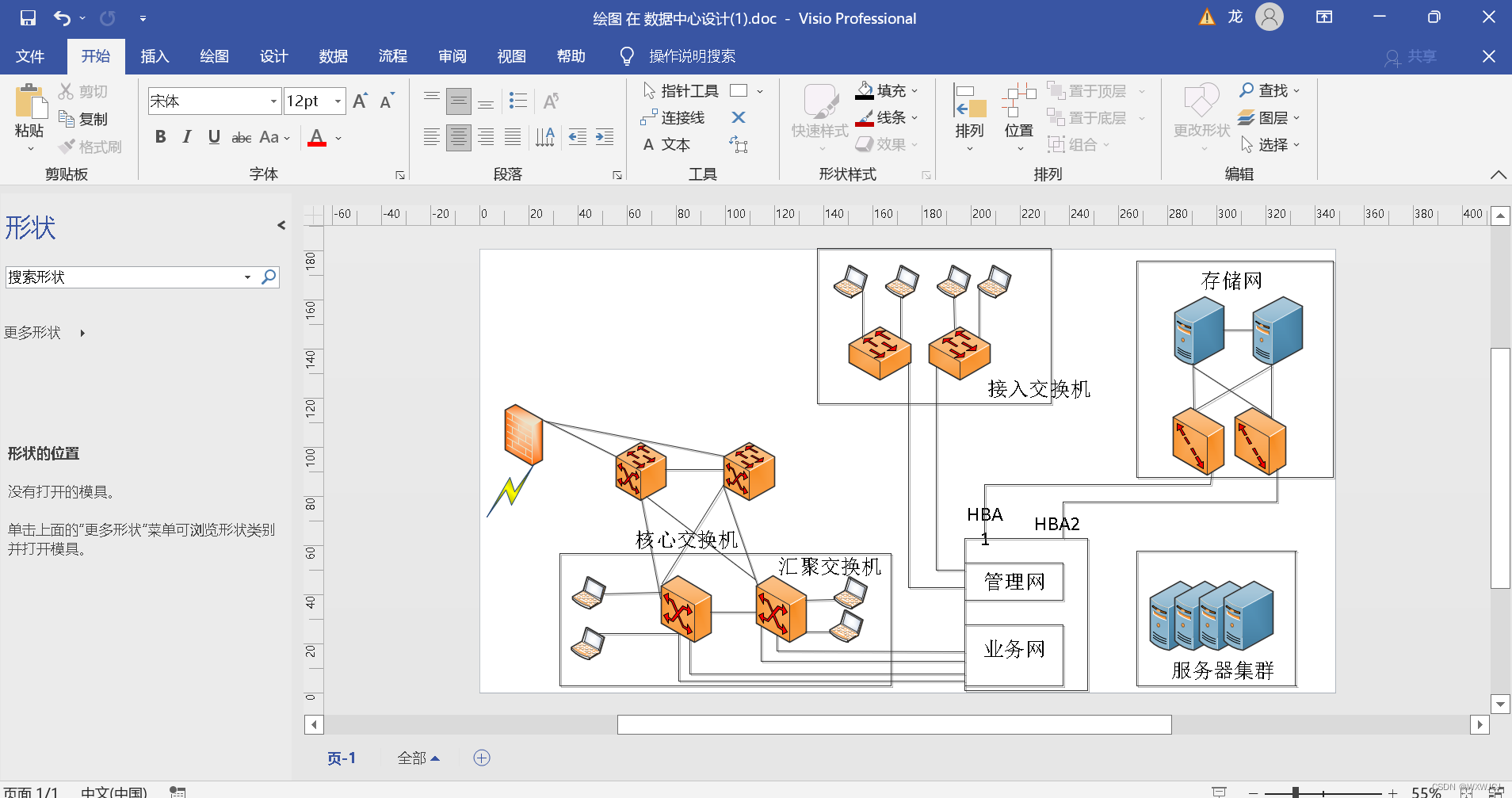Click the Format Painter brush icon
This screenshot has width=1512, height=798.
tap(67, 146)
